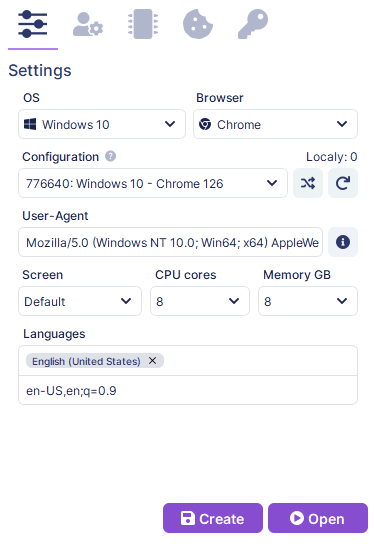
Task: Remove English (United States) language tag
Action: 152,361
